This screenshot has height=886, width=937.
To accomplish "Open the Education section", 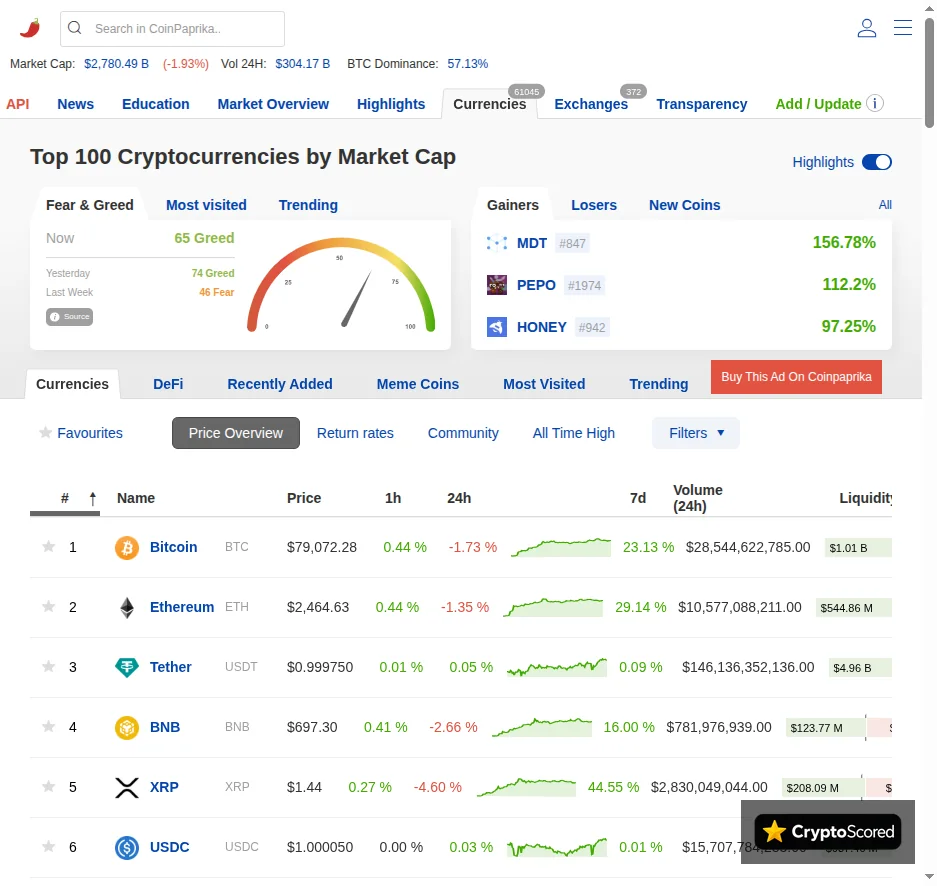I will pos(155,104).
